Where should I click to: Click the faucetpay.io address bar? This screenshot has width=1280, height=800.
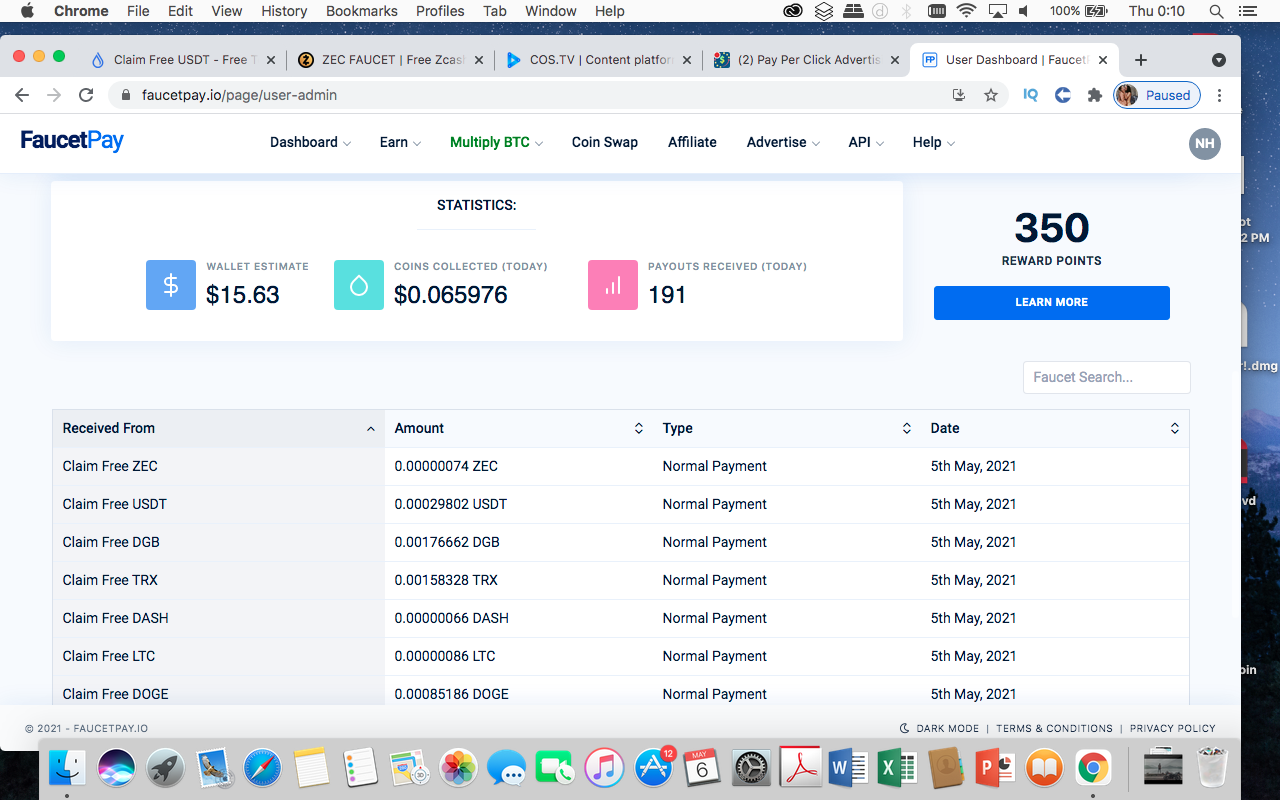click(x=530, y=95)
